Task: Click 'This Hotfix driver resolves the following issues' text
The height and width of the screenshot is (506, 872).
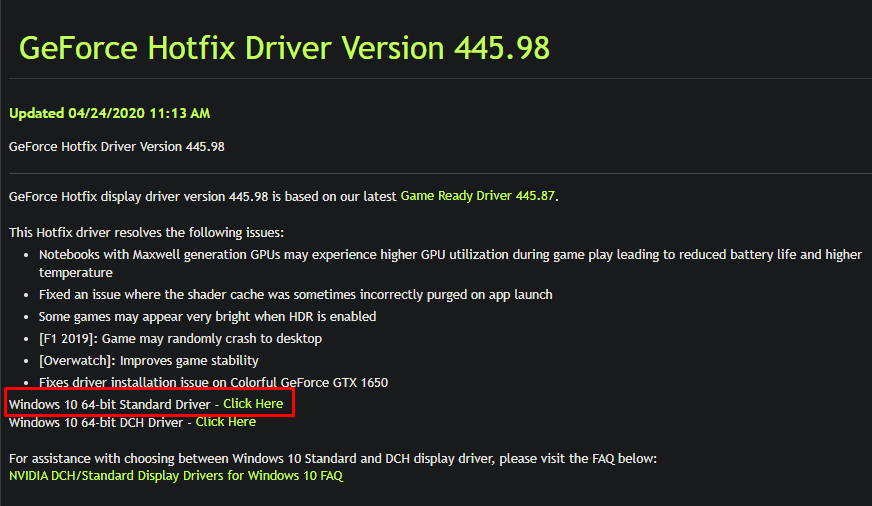Action: pos(146,232)
